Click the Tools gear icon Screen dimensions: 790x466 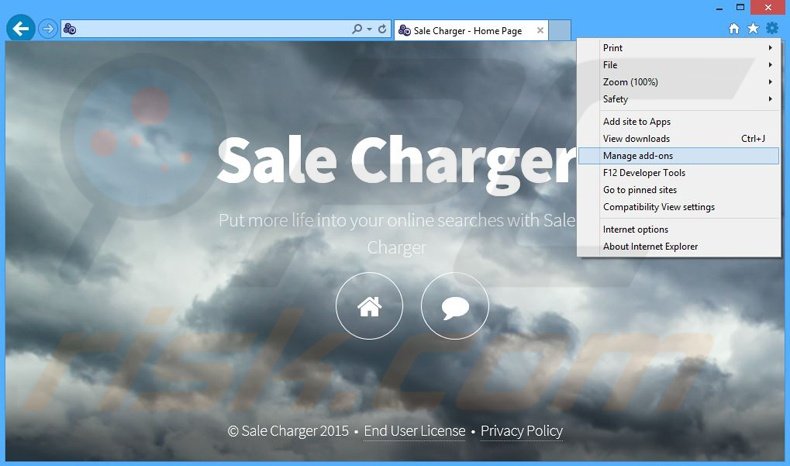point(772,28)
